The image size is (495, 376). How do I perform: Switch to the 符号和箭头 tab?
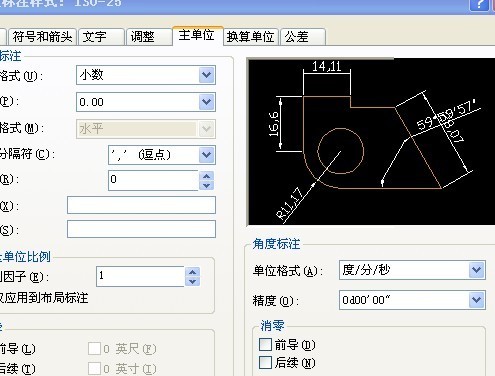point(43,36)
